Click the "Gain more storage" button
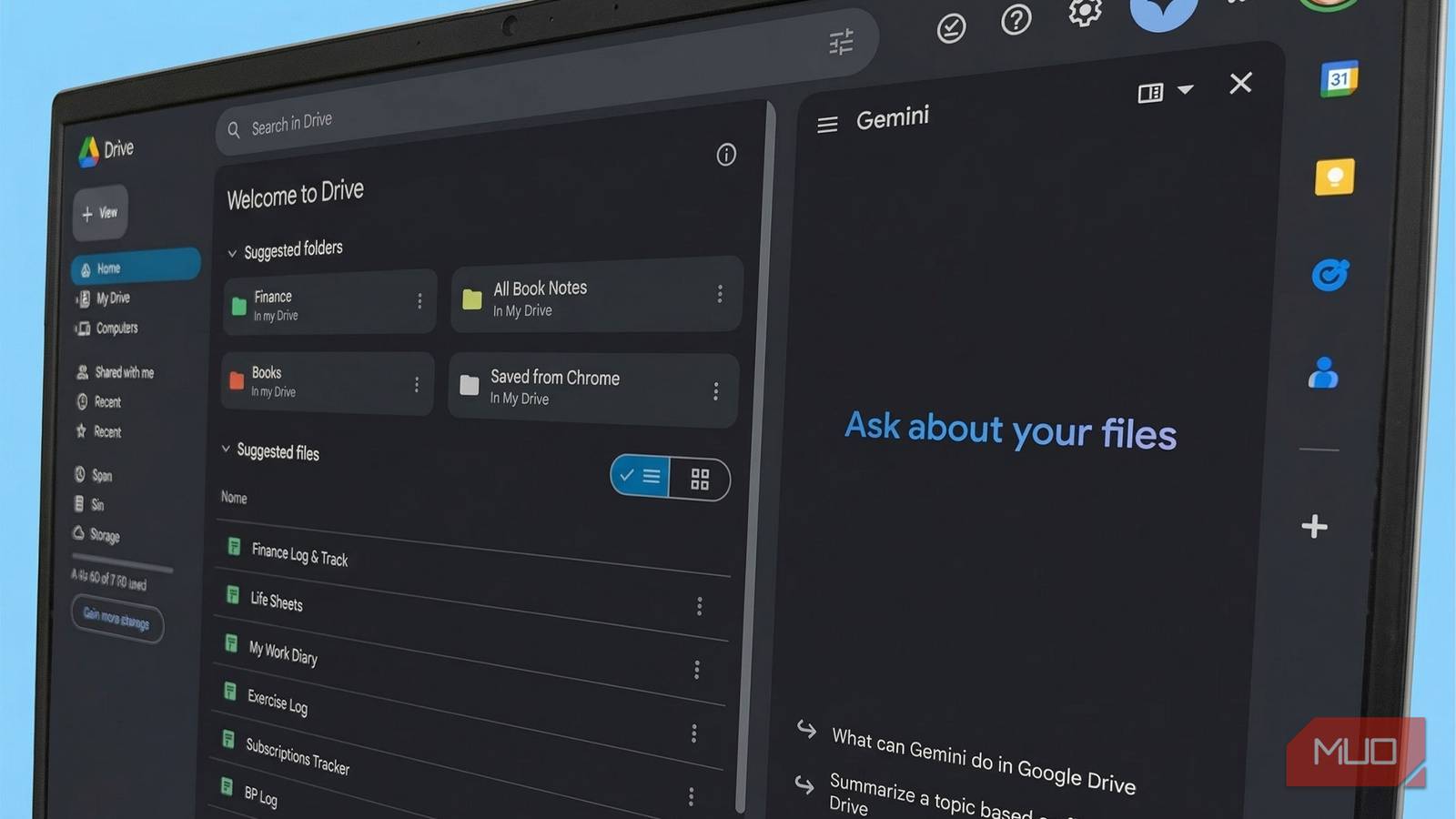This screenshot has height=819, width=1456. pyautogui.click(x=116, y=620)
